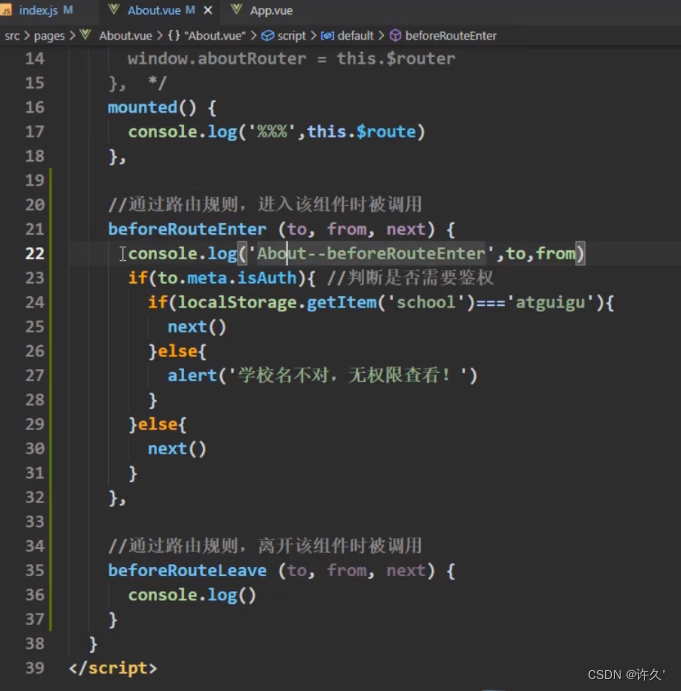Viewport: 681px width, 691px height.
Task: Click the 'atguigu' string on line 24
Action: coord(551,302)
